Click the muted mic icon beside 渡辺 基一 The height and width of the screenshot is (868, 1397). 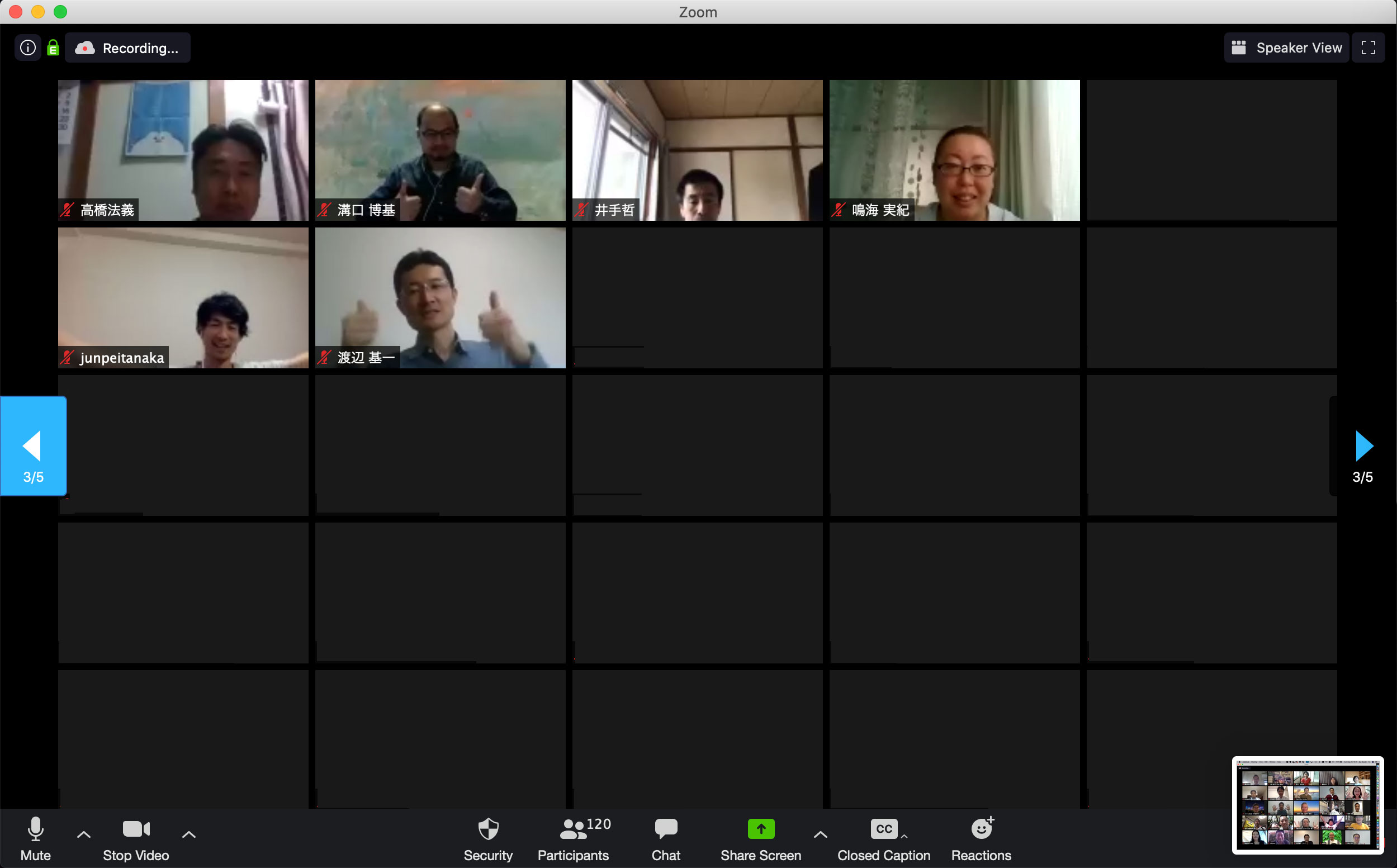click(325, 358)
